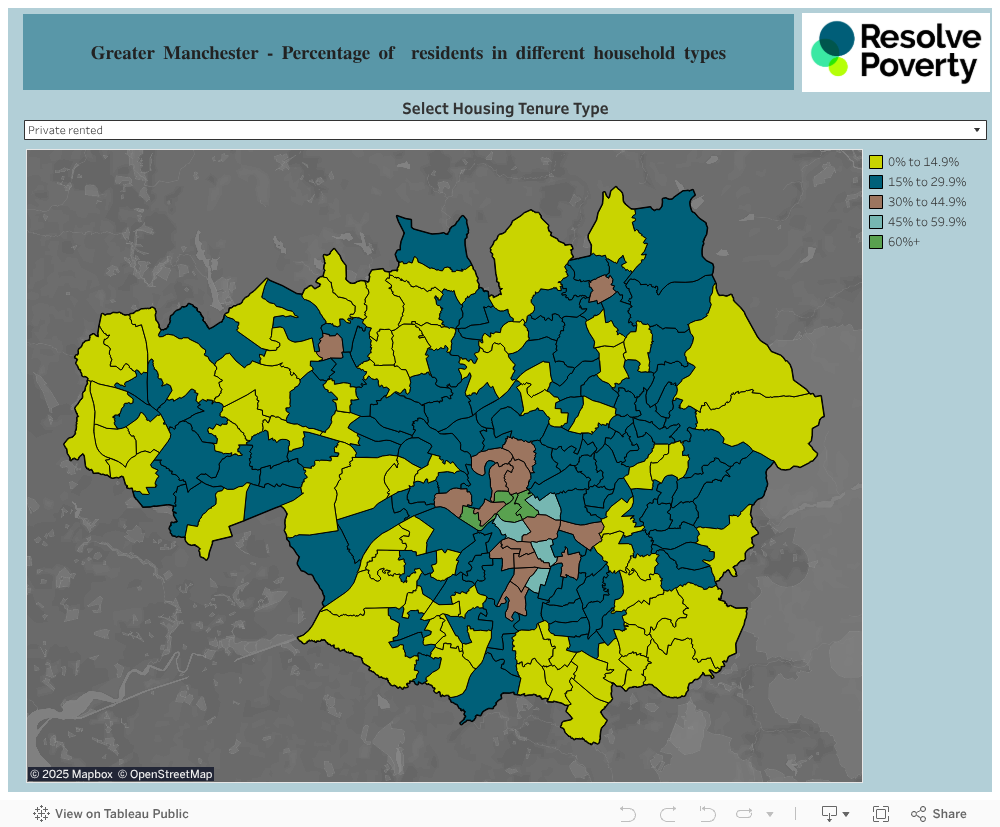The image size is (1000, 827).
Task: Click the Redo arrow icon
Action: tap(668, 814)
